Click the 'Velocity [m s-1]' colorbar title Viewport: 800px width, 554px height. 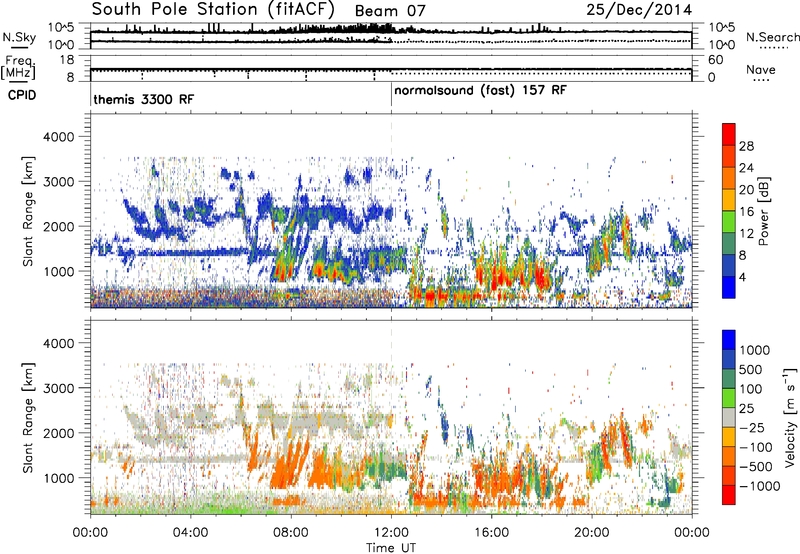790,417
